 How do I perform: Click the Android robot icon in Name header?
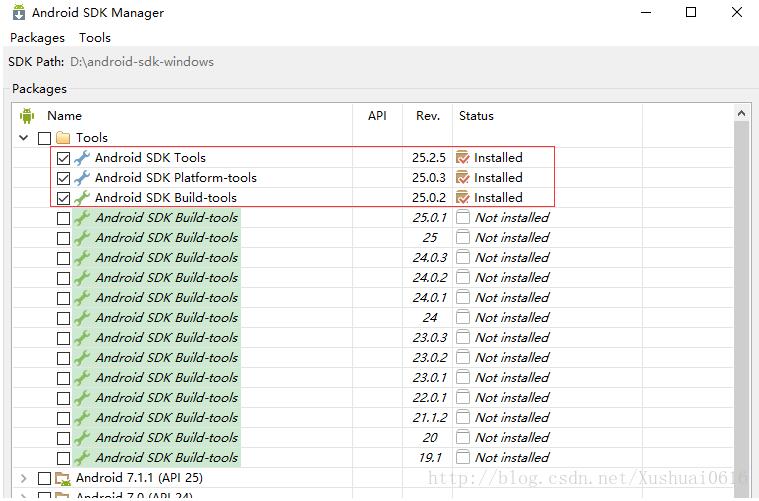click(27, 116)
